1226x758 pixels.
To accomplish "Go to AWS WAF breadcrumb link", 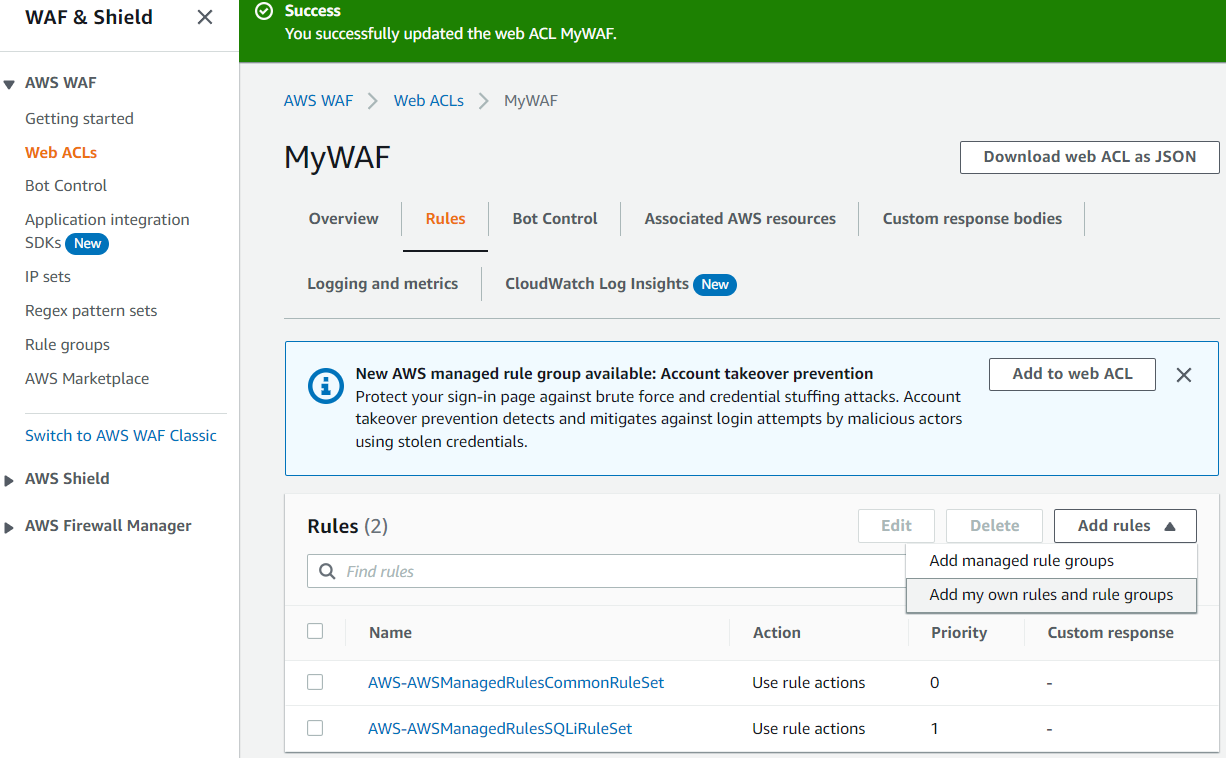I will [318, 101].
